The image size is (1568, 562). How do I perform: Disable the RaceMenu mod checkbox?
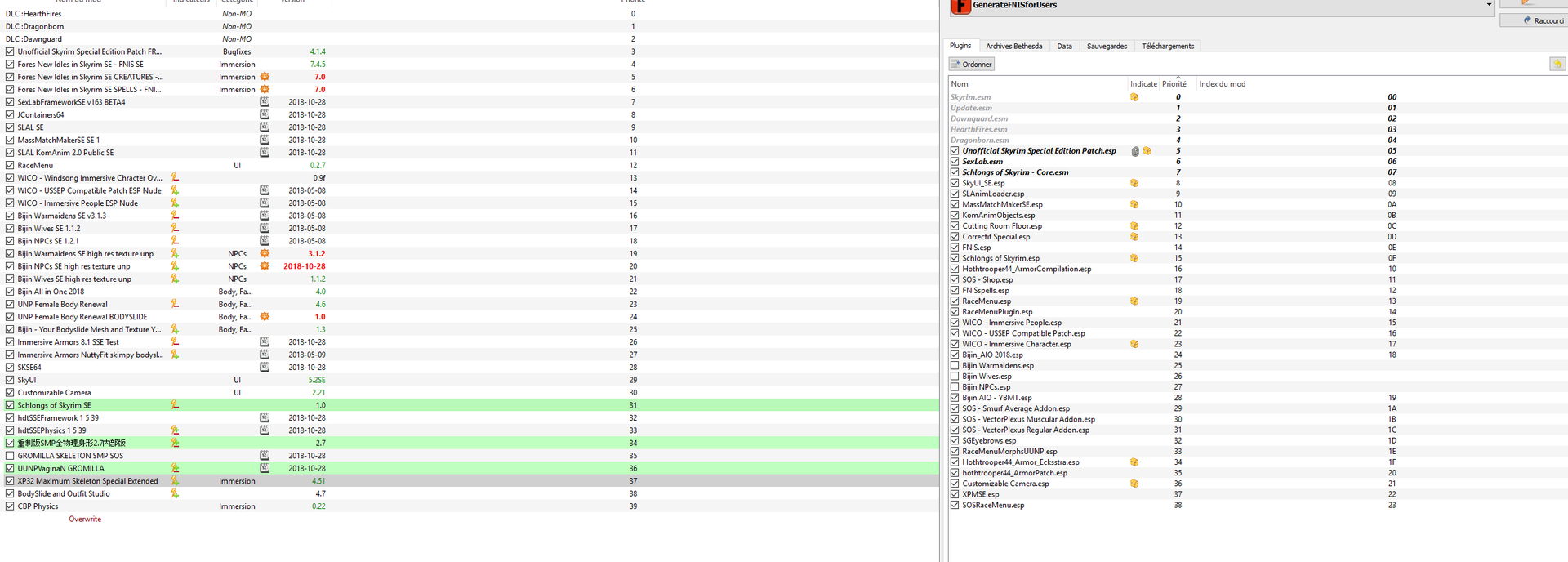[10, 165]
